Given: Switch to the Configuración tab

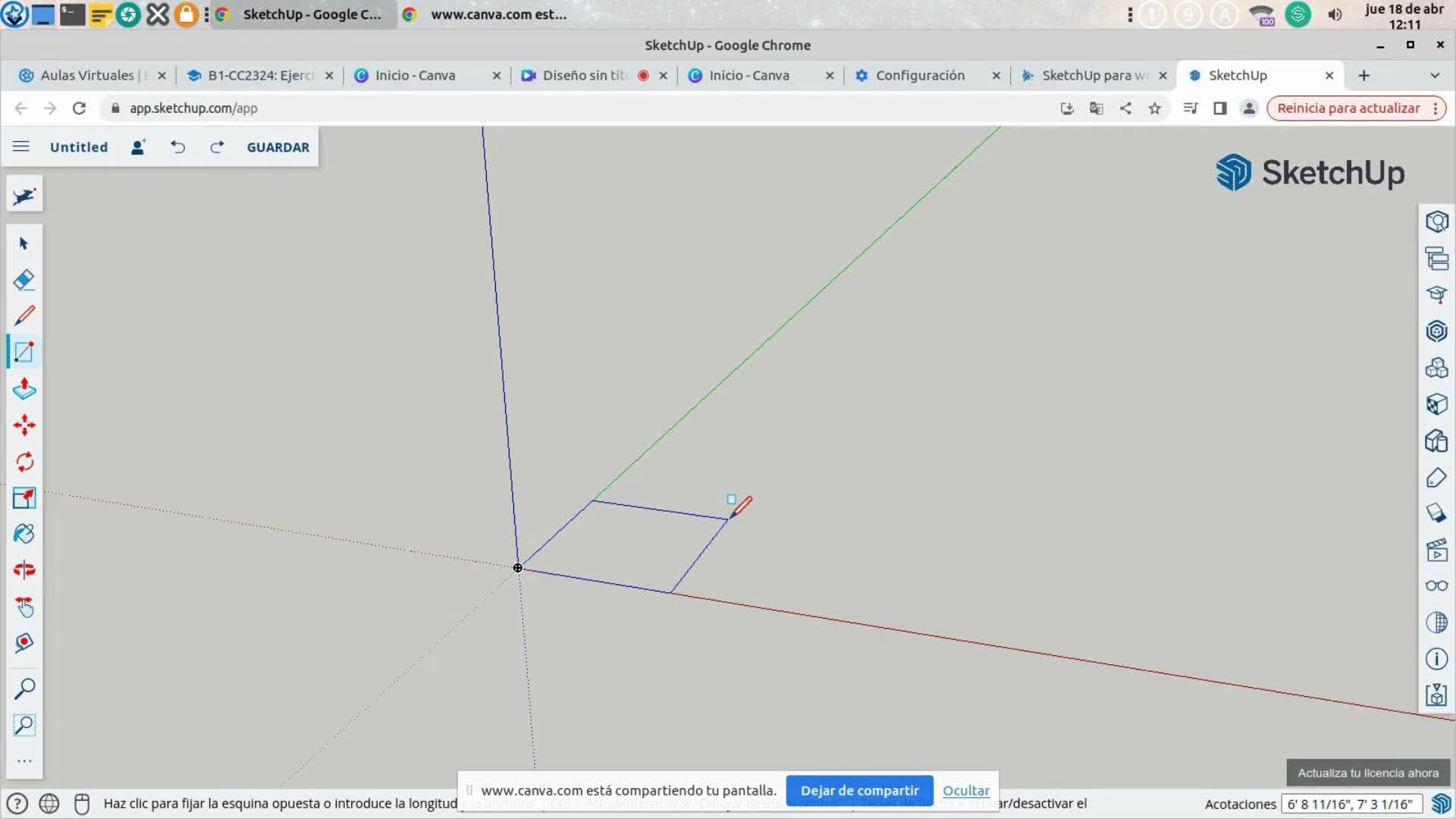Looking at the screenshot, I should click(x=919, y=76).
